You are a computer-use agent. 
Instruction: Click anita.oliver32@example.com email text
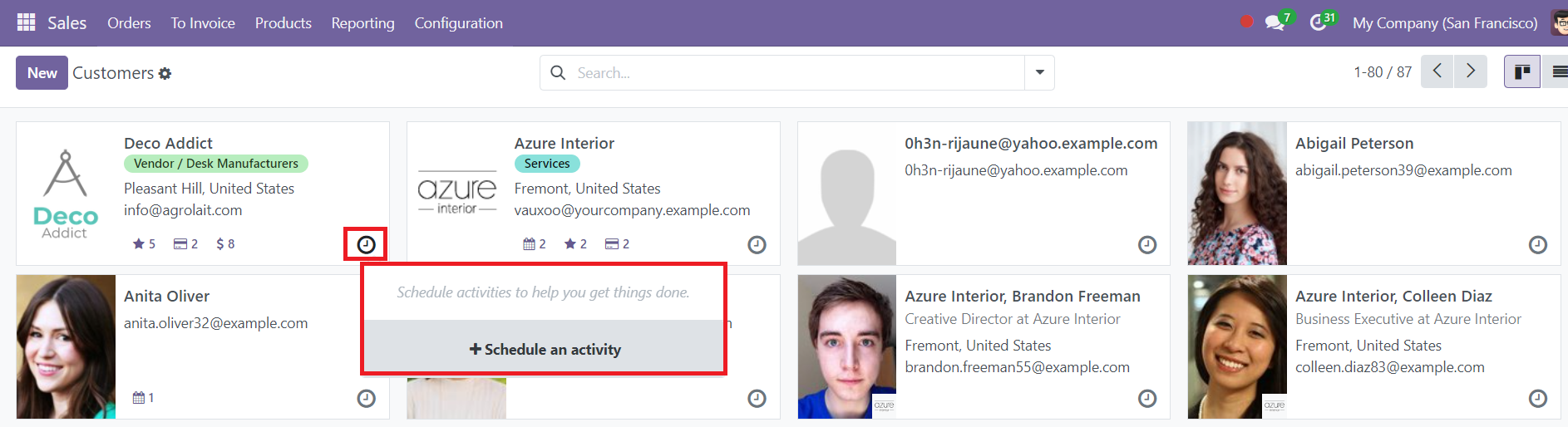coord(215,323)
